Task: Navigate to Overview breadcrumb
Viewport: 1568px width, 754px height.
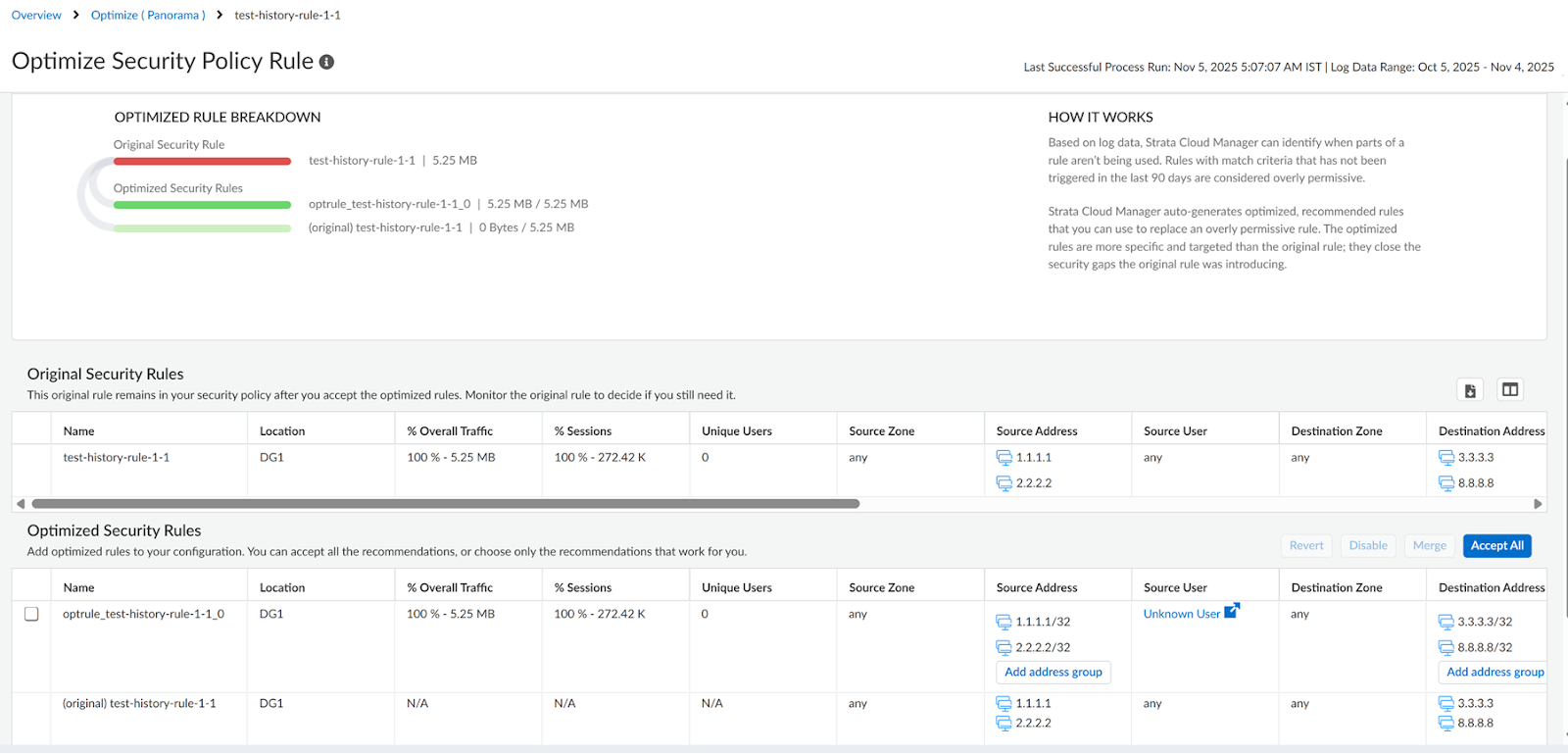Action: [36, 15]
